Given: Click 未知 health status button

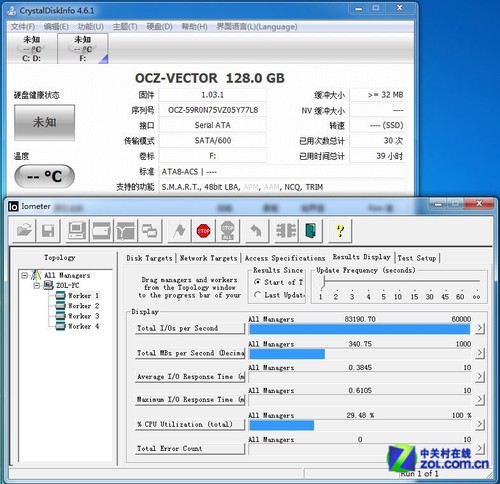Looking at the screenshot, I should coord(44,123).
